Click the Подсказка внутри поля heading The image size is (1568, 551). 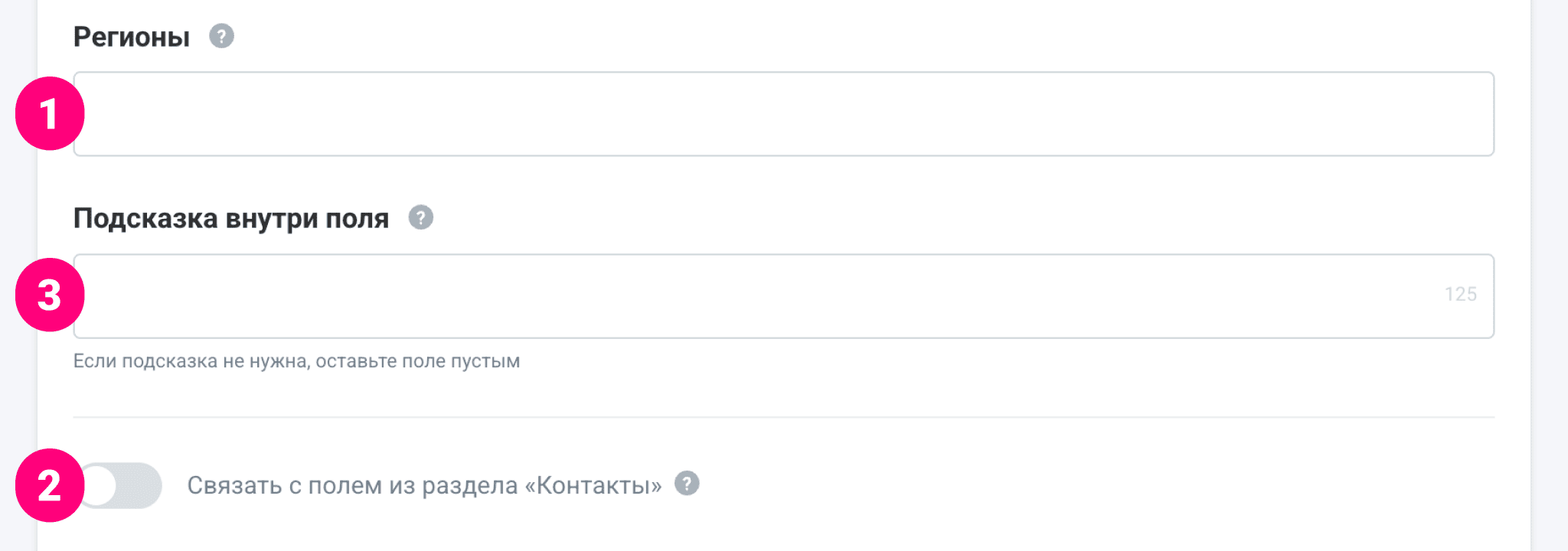[x=231, y=219]
